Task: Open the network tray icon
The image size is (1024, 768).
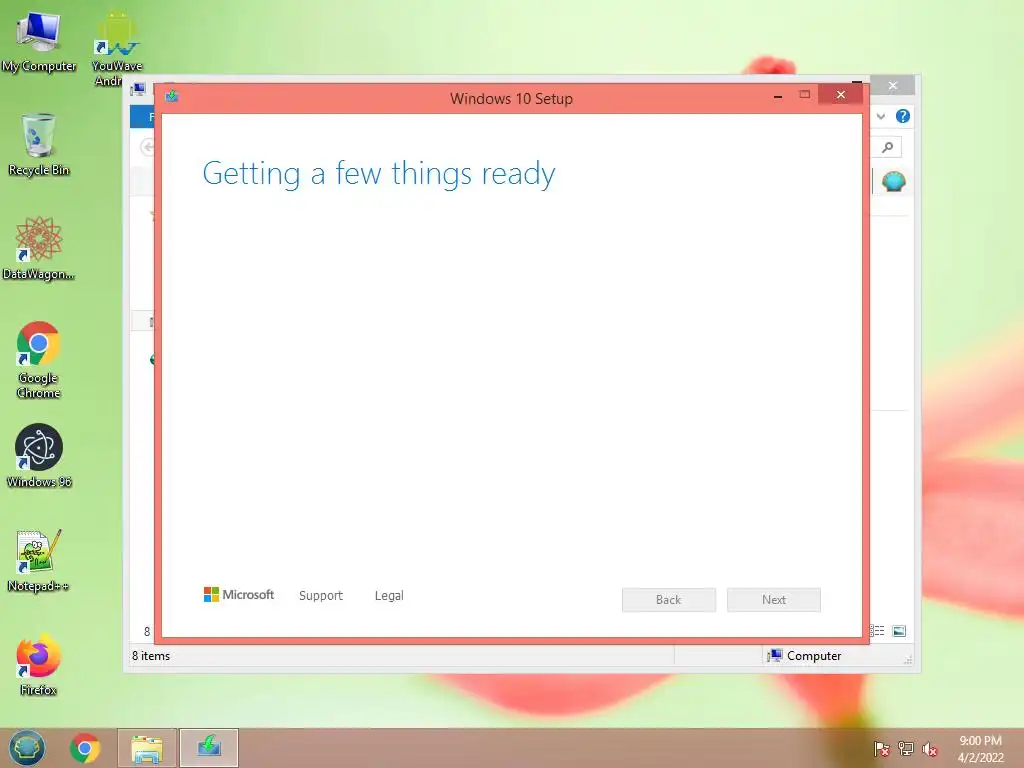Action: (x=906, y=749)
